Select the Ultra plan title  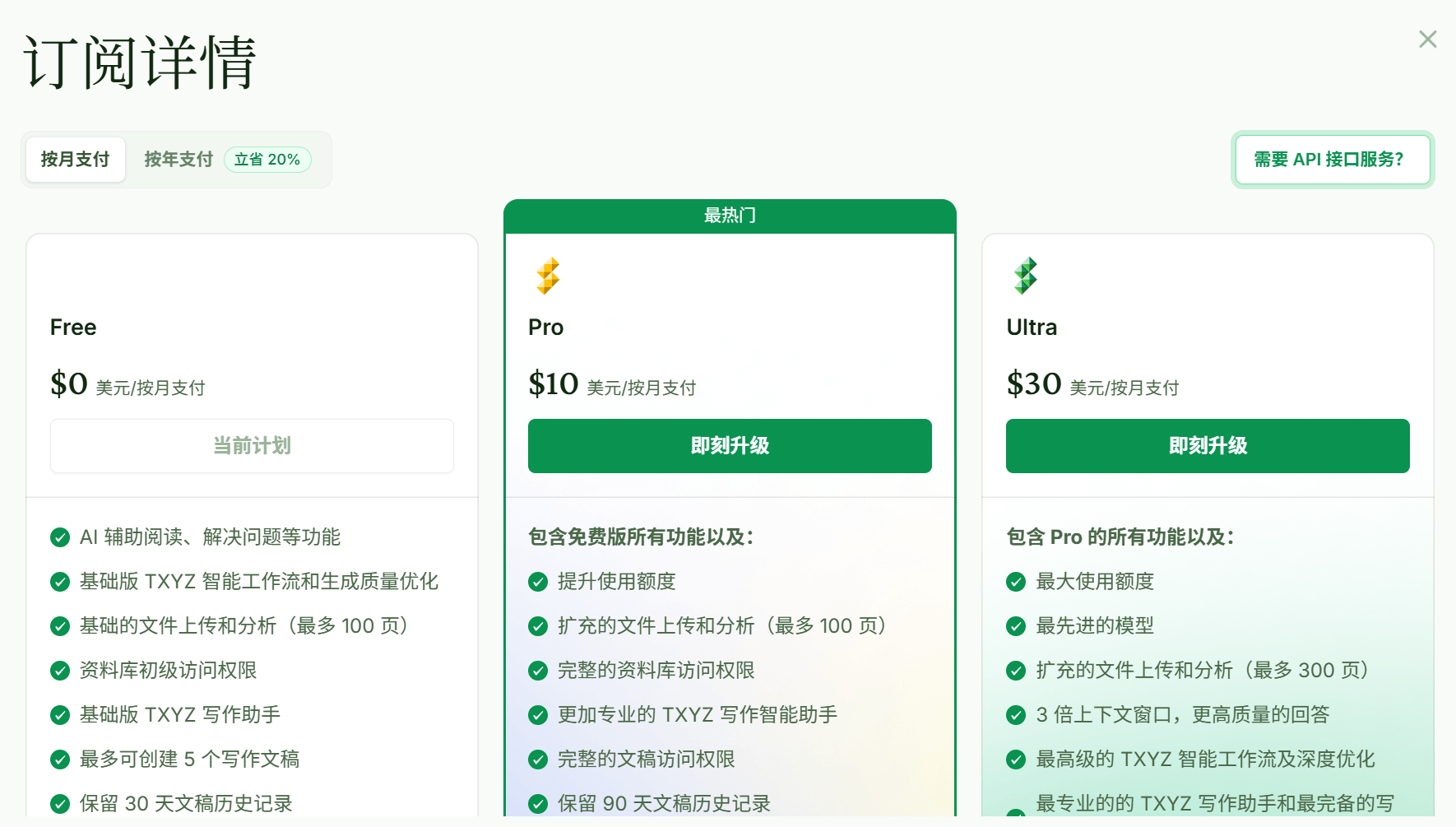[x=1031, y=327]
